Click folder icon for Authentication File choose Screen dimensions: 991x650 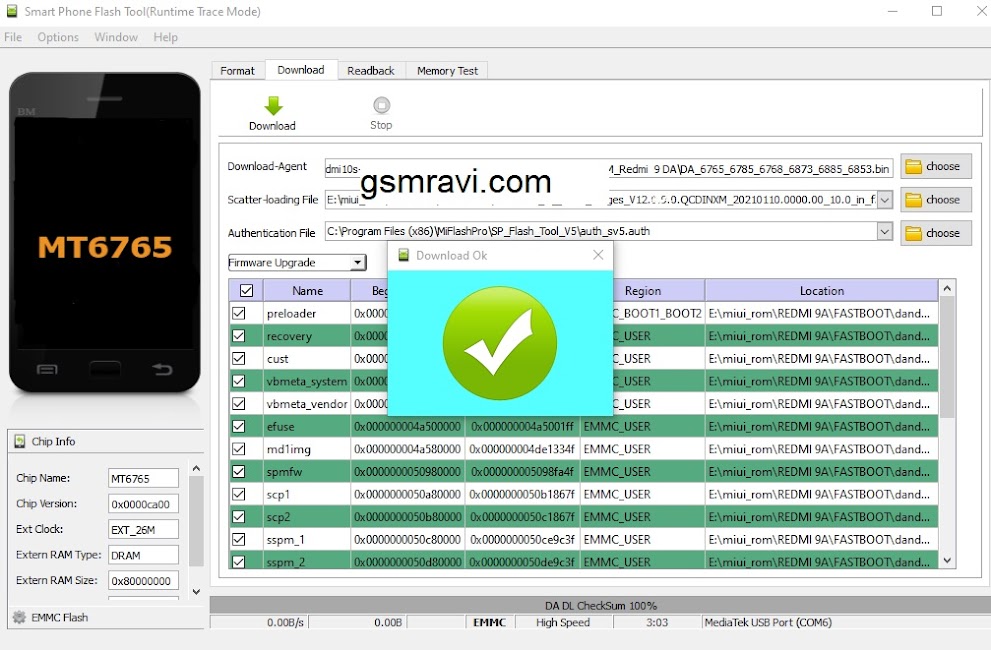point(913,233)
